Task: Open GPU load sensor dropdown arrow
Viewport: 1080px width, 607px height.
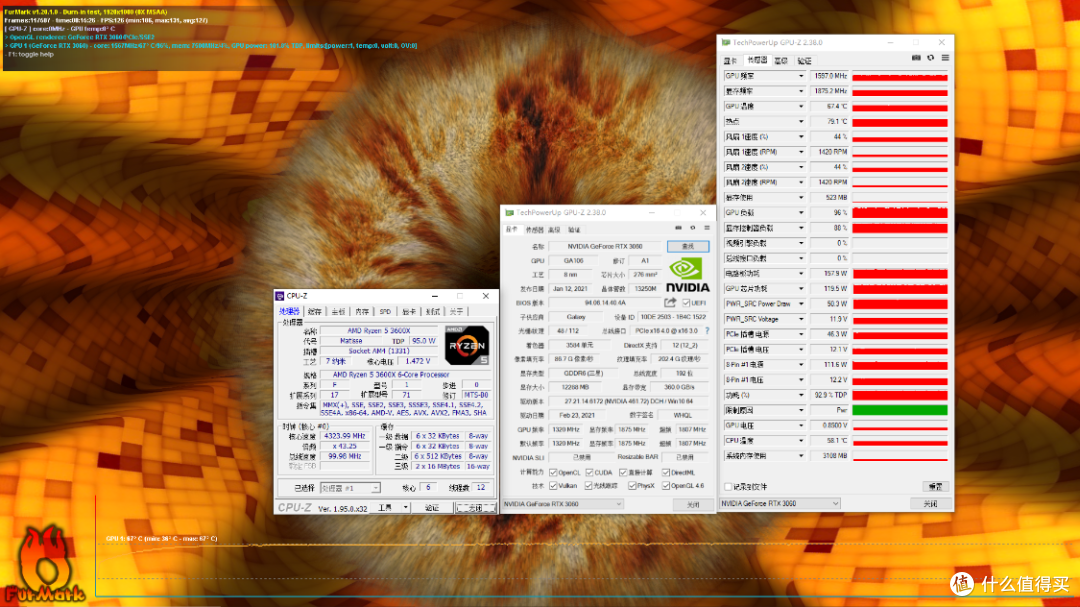Action: point(801,213)
